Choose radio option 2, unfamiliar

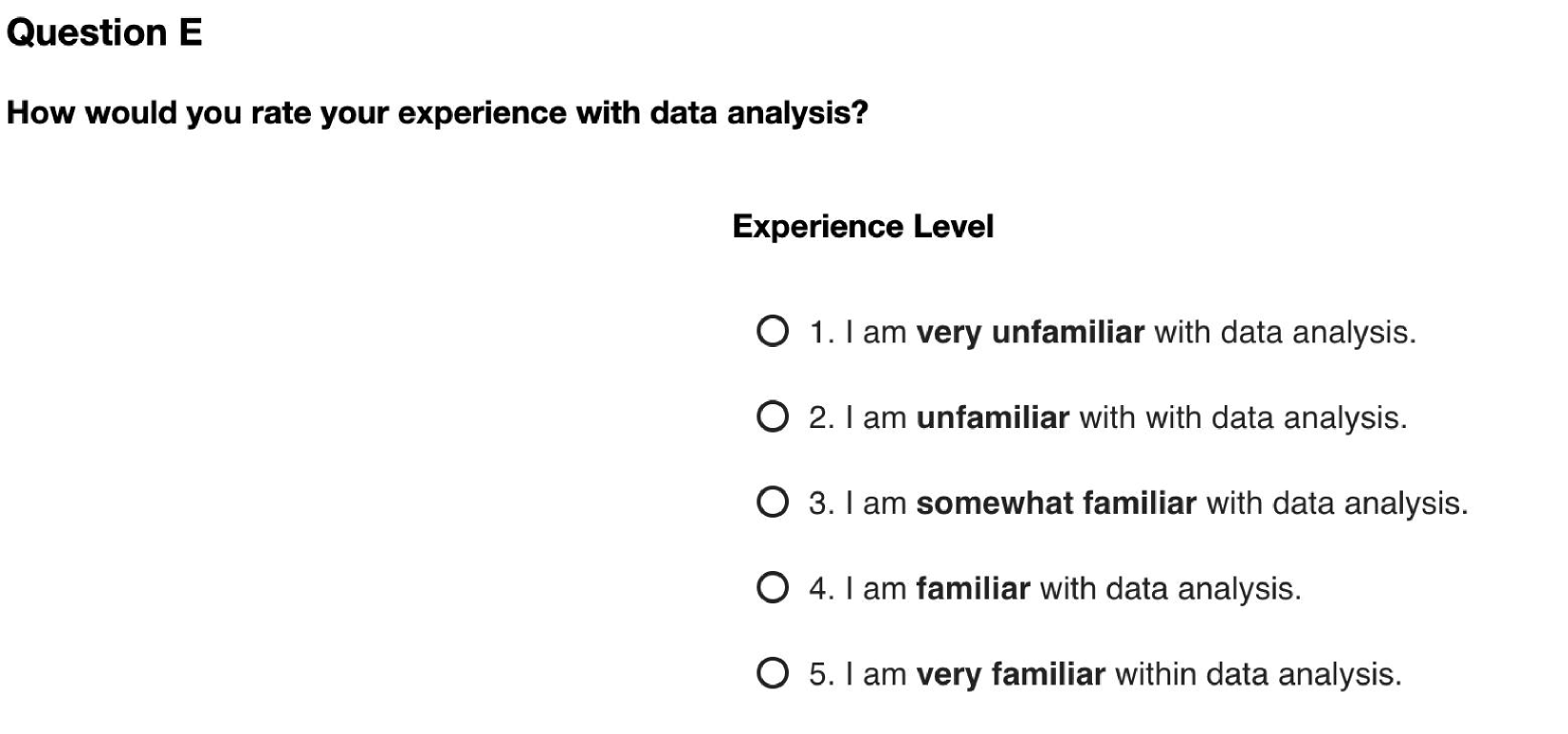click(x=772, y=418)
